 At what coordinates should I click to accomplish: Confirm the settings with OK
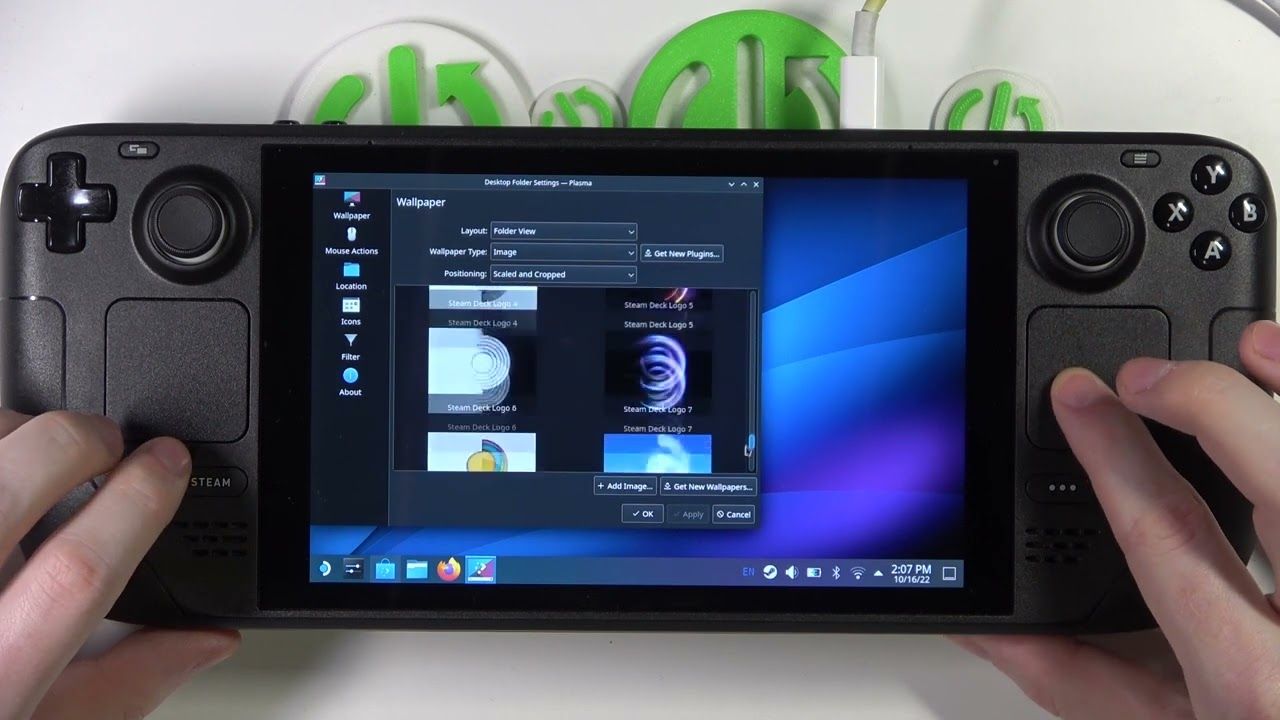[642, 513]
